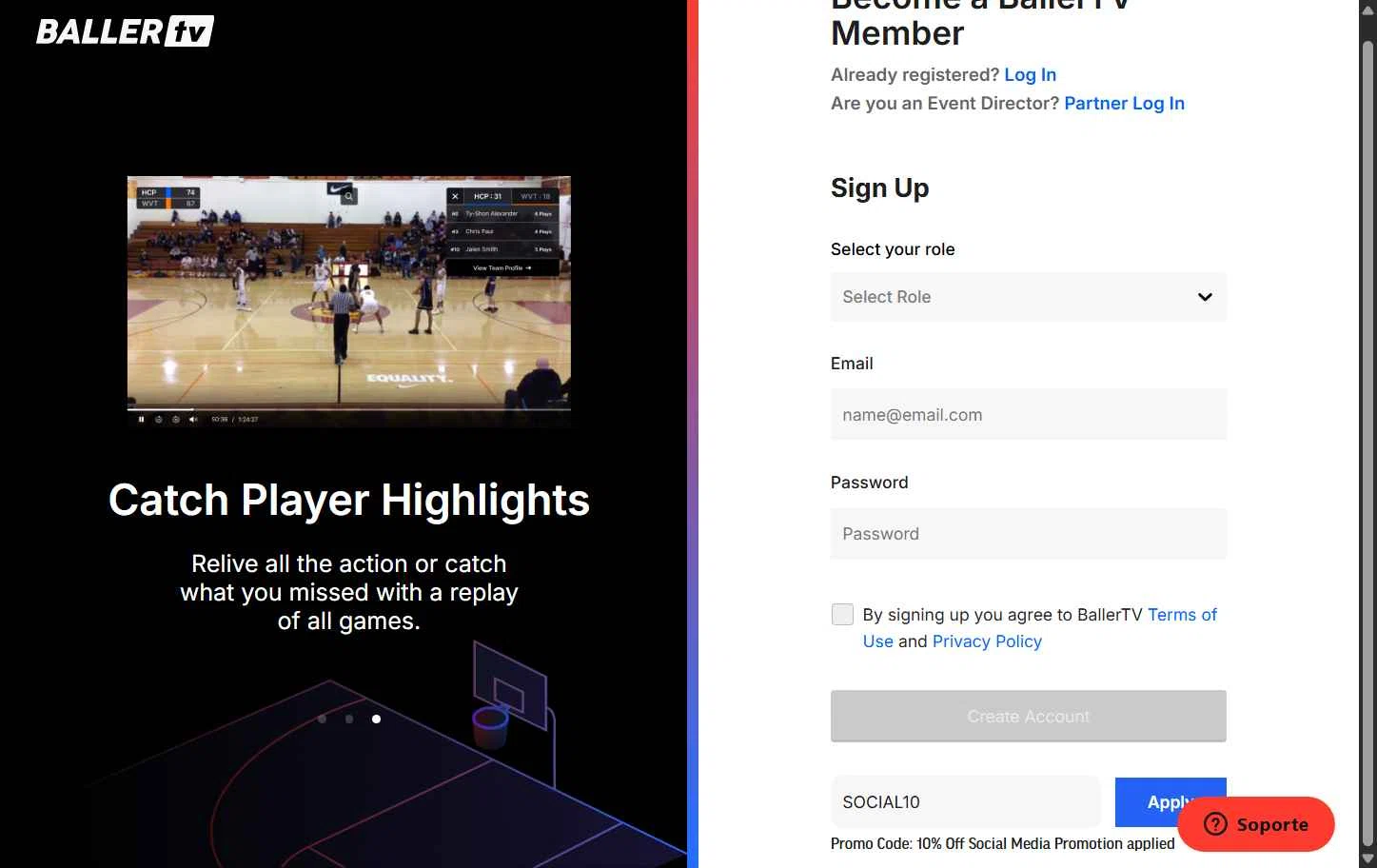This screenshot has width=1377, height=868.
Task: Click the "Sign Up" heading
Action: click(x=879, y=187)
